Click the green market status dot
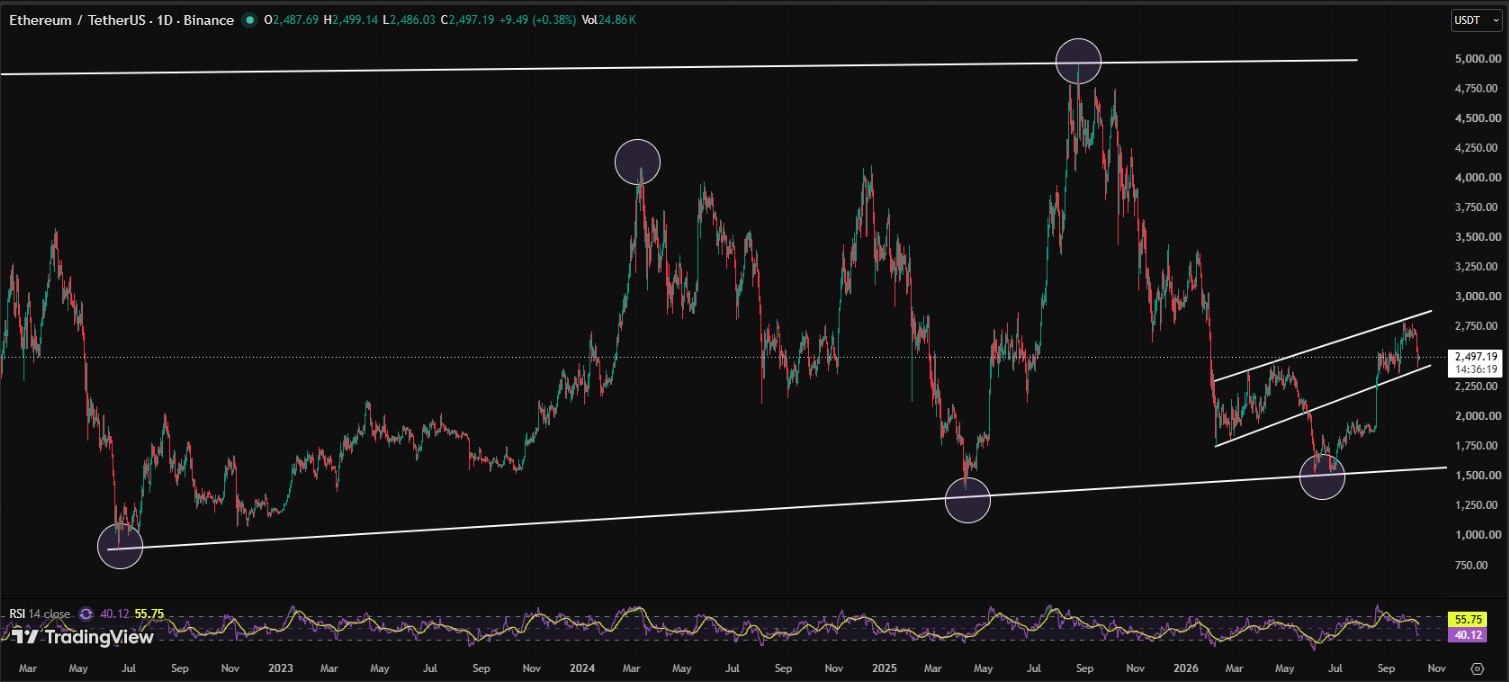This screenshot has width=1509, height=682. coord(248,20)
